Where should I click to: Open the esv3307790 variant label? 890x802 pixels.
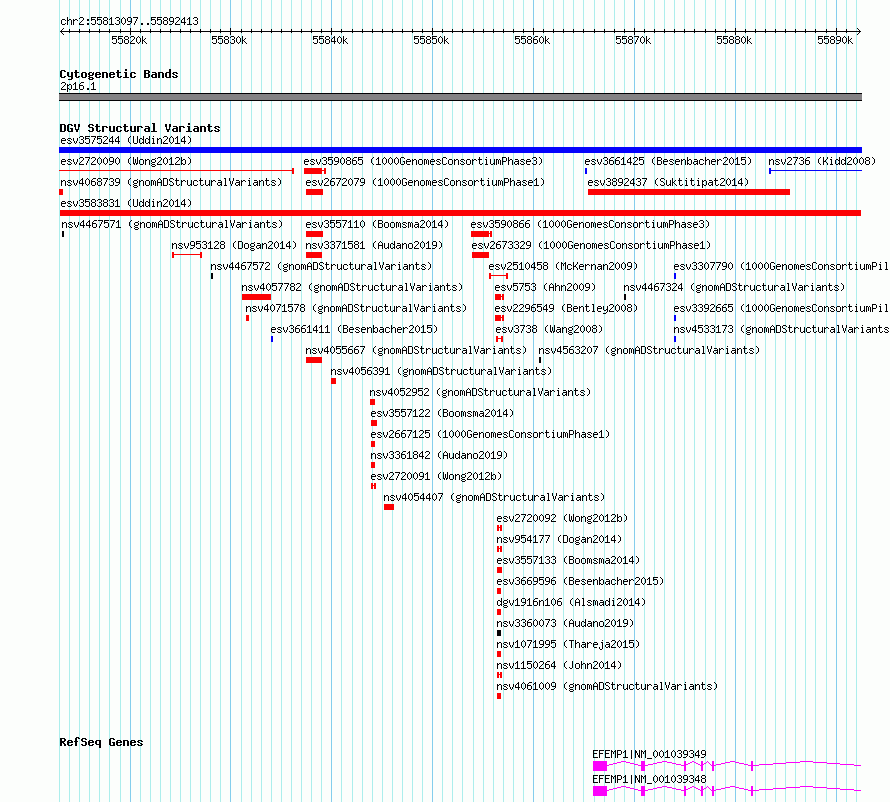[x=781, y=266]
